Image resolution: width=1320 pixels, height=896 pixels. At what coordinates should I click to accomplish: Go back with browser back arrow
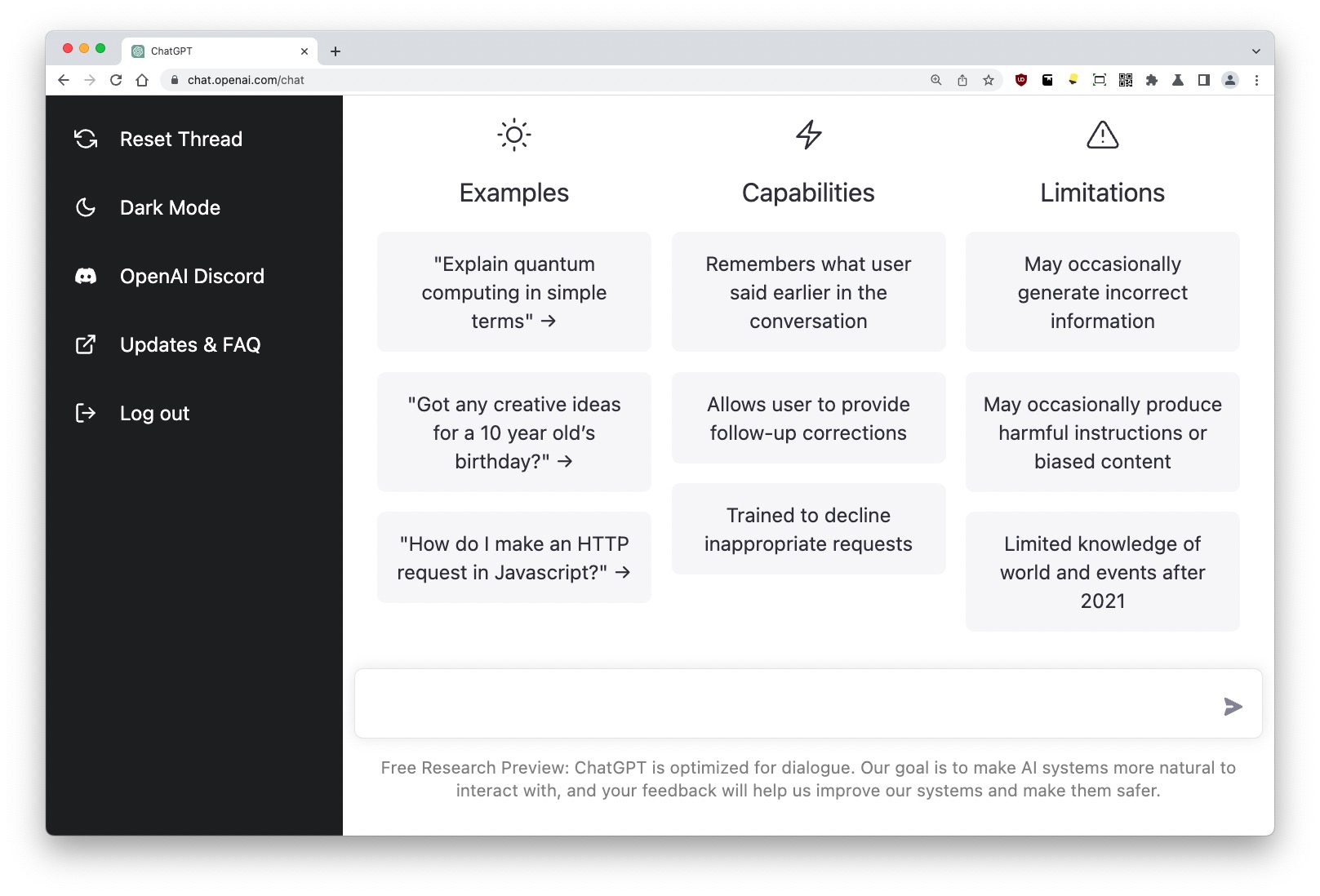pos(64,80)
